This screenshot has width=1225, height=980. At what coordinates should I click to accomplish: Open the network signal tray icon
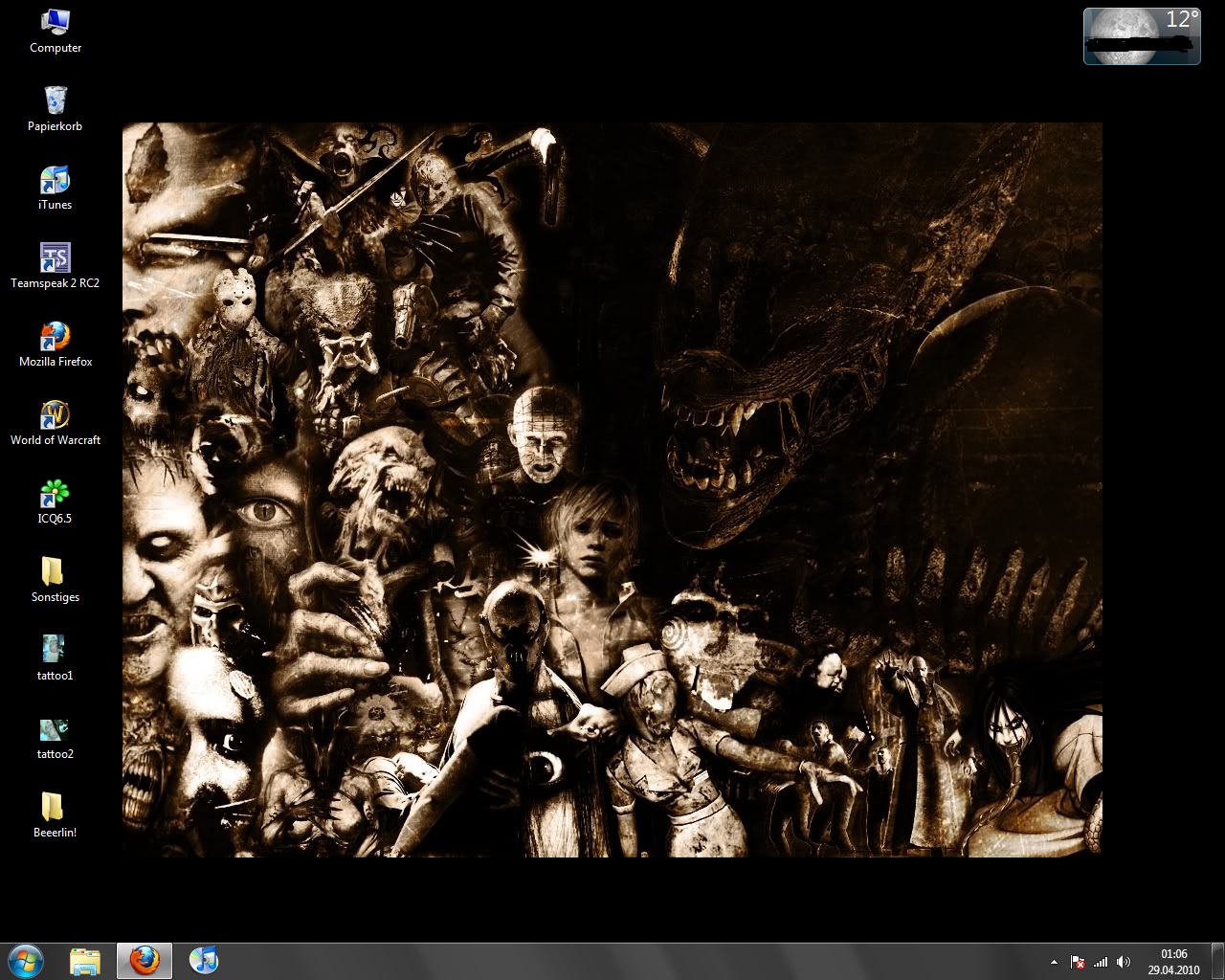(1101, 962)
